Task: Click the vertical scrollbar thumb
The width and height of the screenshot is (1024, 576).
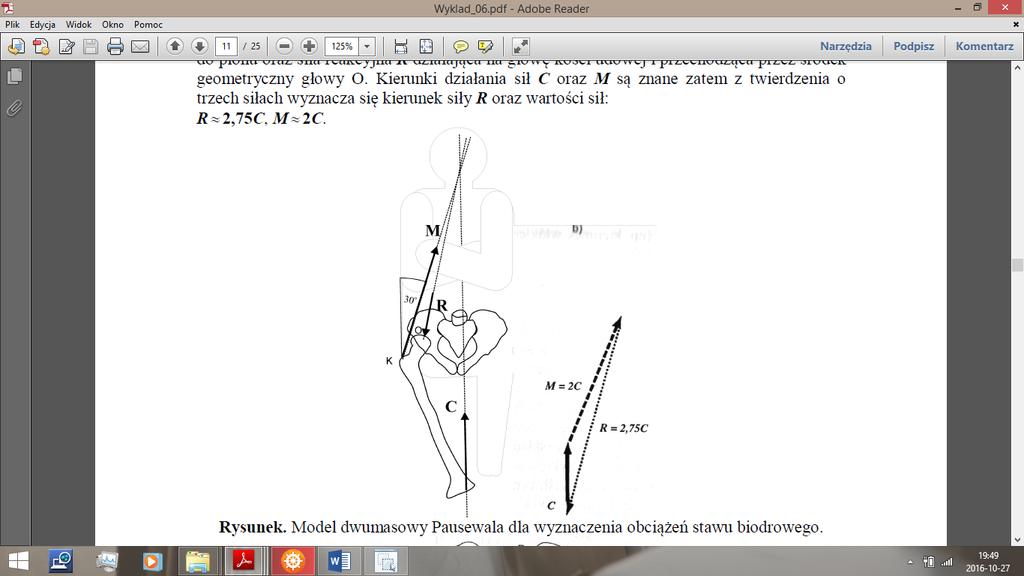Action: coord(1017,264)
